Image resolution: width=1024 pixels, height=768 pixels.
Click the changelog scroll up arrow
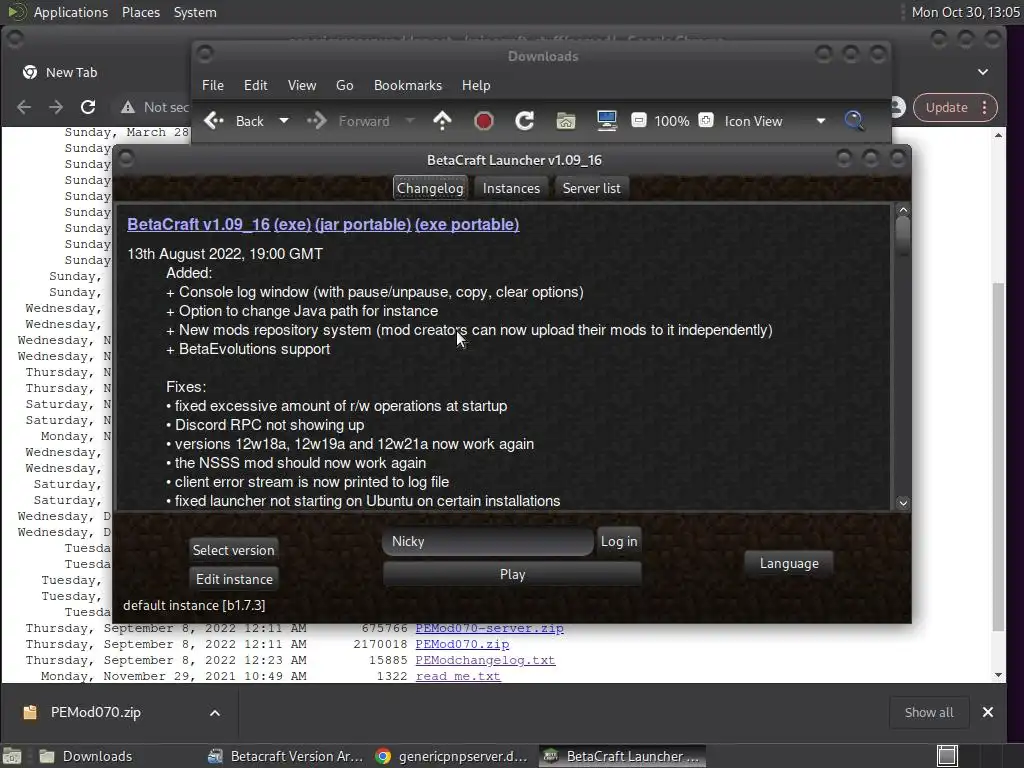coord(903,210)
